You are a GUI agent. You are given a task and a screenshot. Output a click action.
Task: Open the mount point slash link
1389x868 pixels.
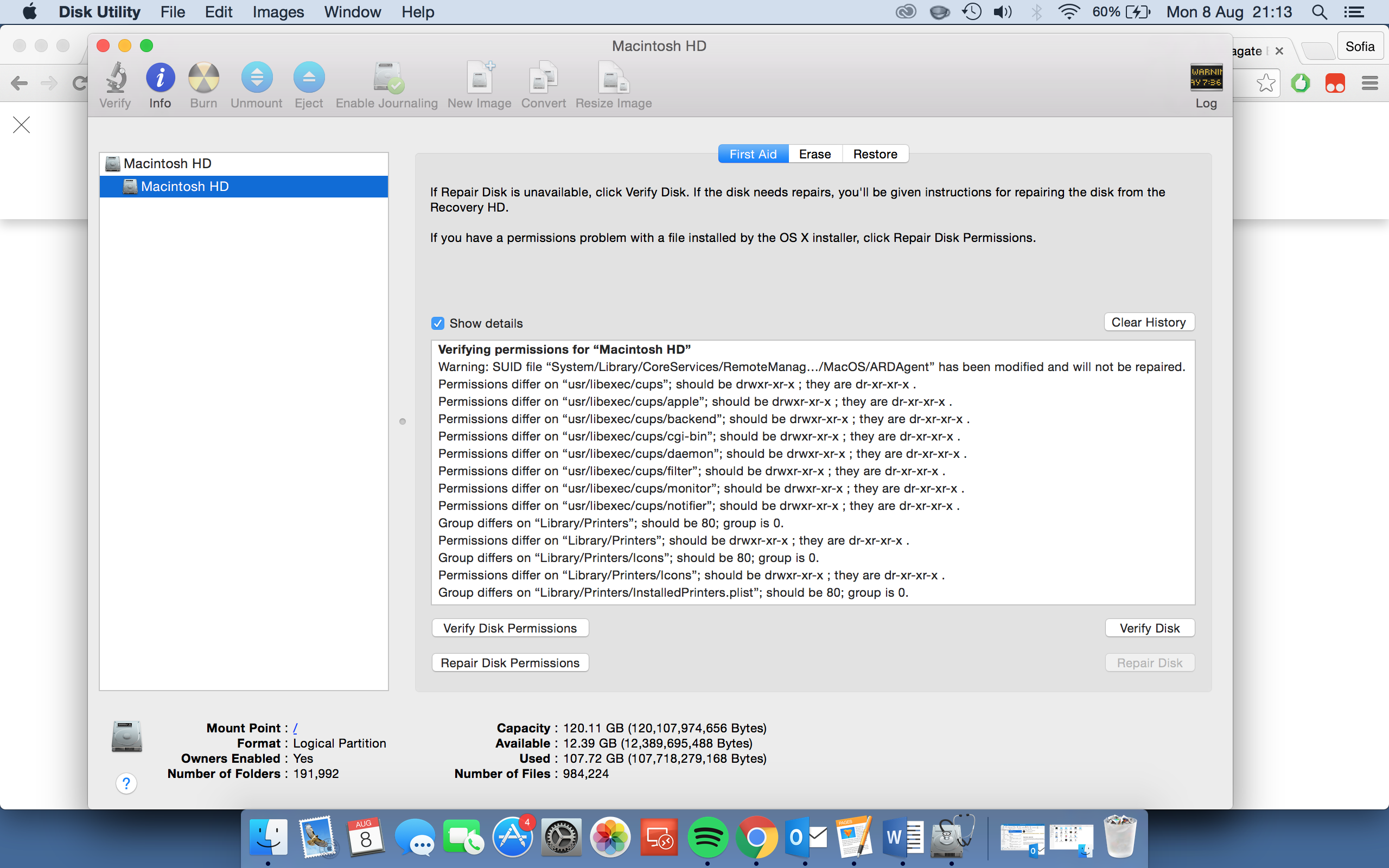click(x=295, y=728)
